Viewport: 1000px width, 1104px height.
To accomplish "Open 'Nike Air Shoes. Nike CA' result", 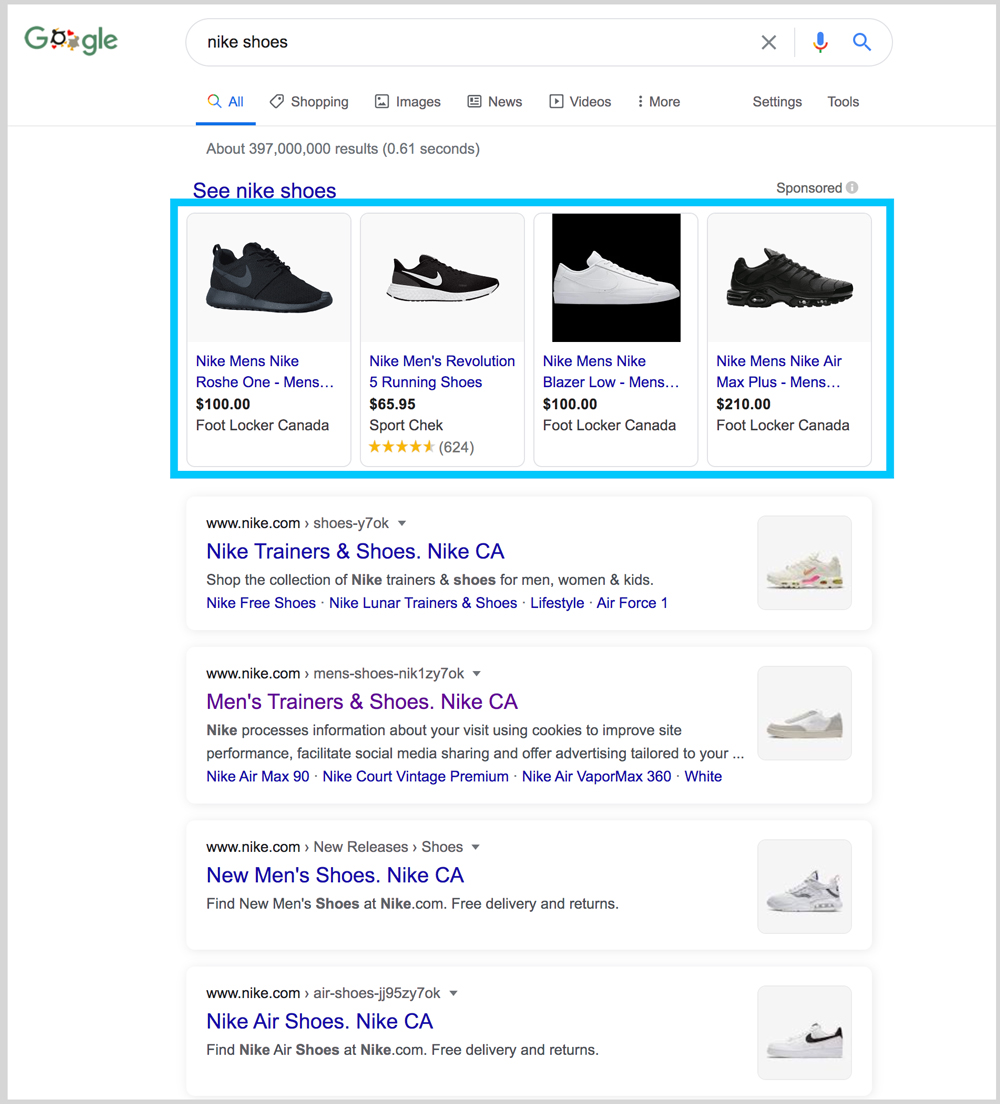I will point(320,1022).
